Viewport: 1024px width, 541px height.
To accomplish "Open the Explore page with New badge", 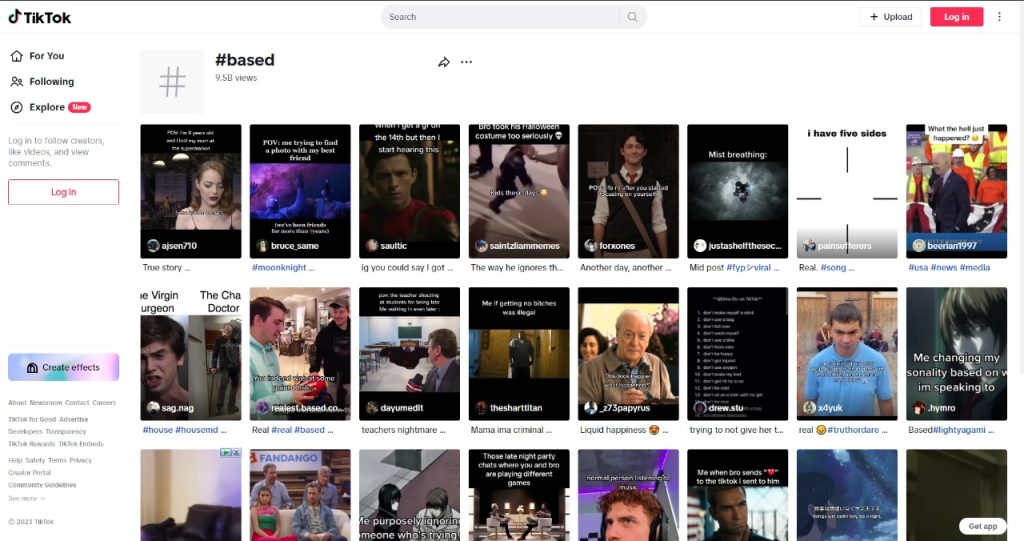I will pyautogui.click(x=50, y=107).
